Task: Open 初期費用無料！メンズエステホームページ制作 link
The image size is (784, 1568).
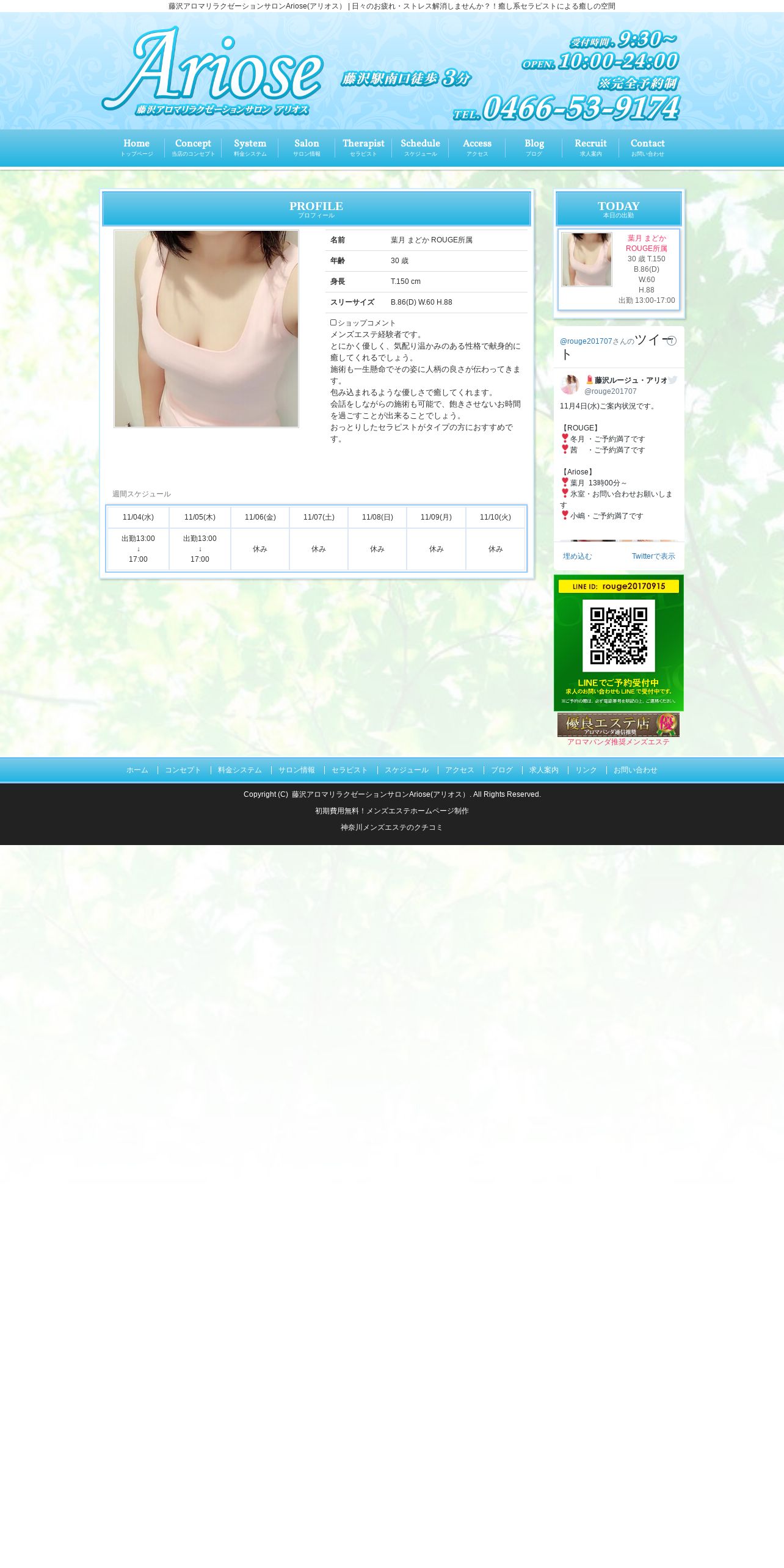Action: 392,811
